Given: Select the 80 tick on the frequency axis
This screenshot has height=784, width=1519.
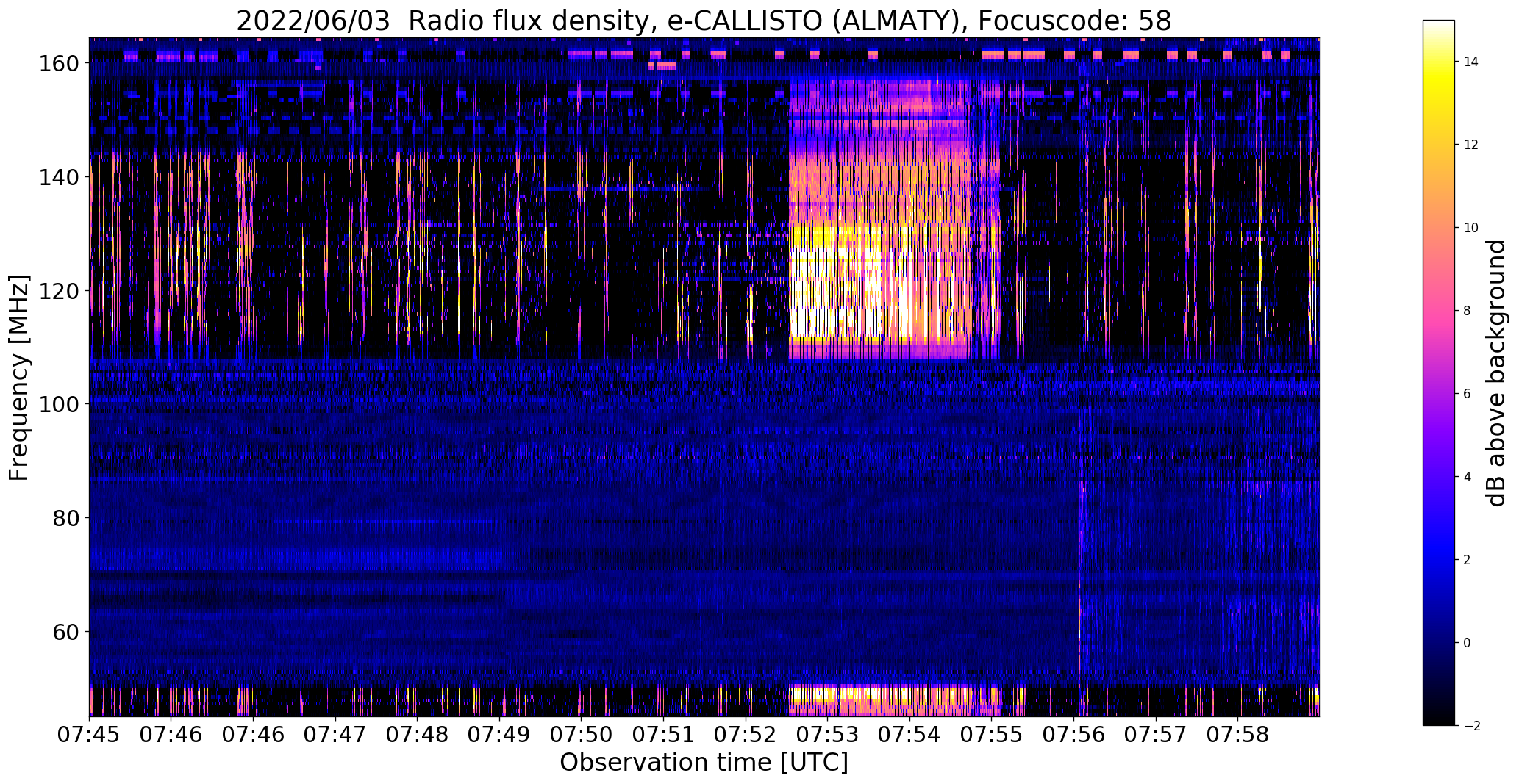Looking at the screenshot, I should point(66,519).
